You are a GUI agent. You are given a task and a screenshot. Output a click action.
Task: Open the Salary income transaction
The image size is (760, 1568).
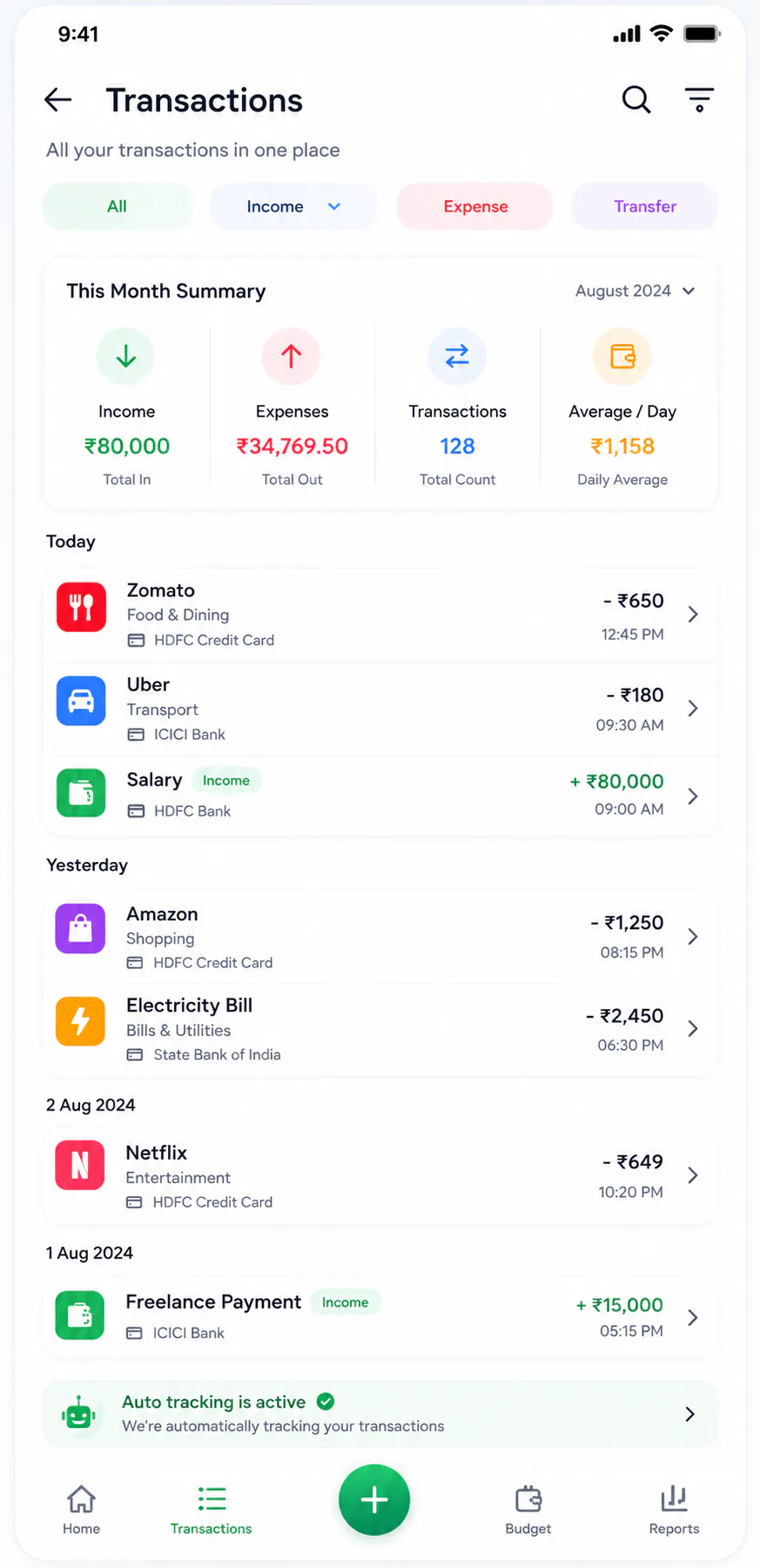[x=380, y=796]
